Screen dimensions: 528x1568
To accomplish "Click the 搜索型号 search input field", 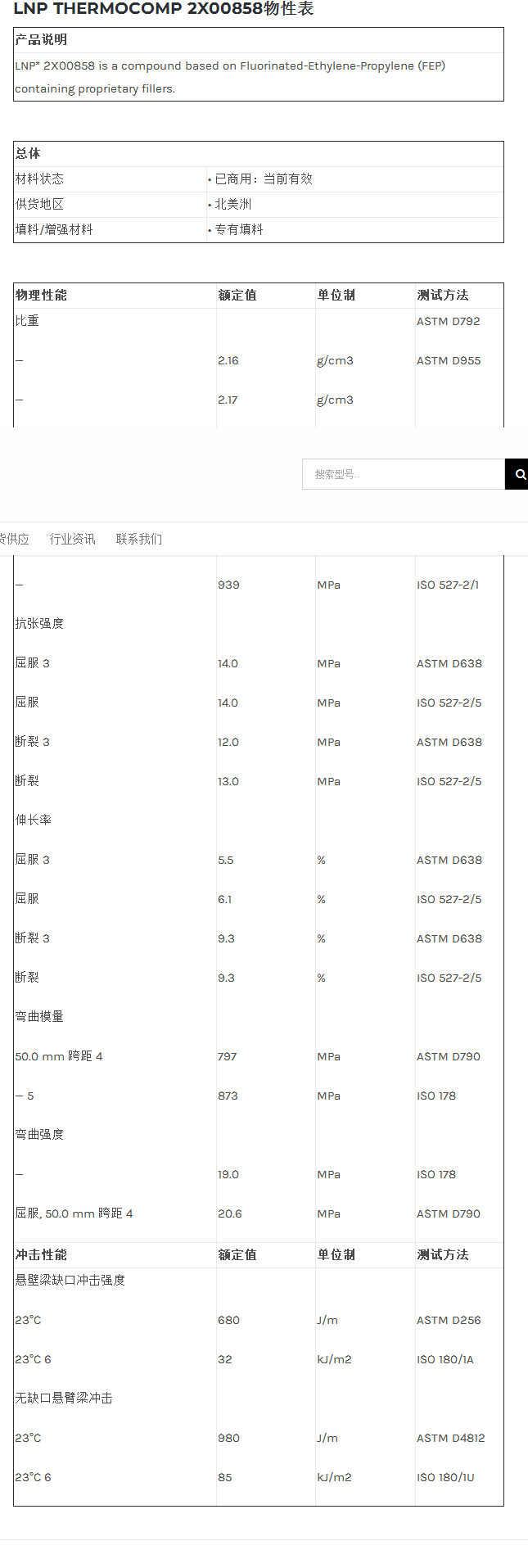I will click(403, 474).
